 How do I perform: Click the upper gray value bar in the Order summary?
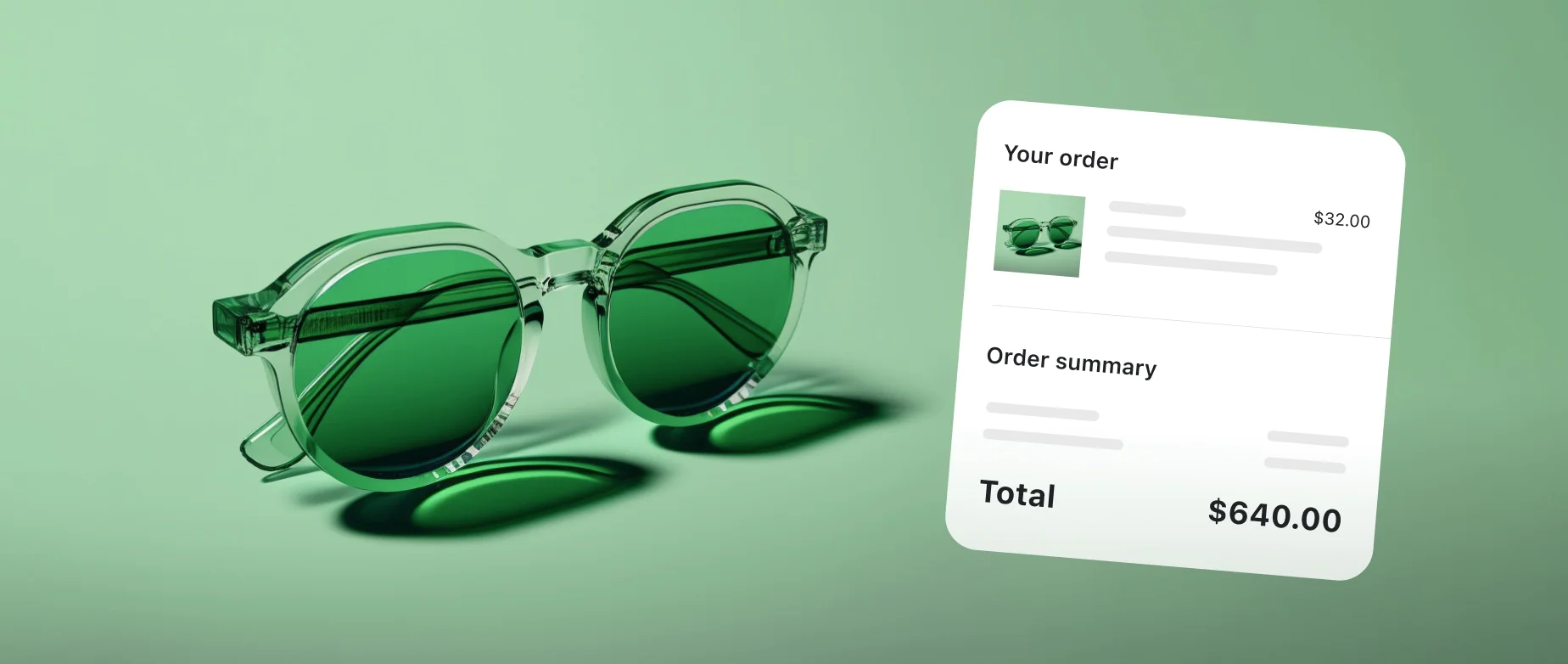click(1308, 439)
